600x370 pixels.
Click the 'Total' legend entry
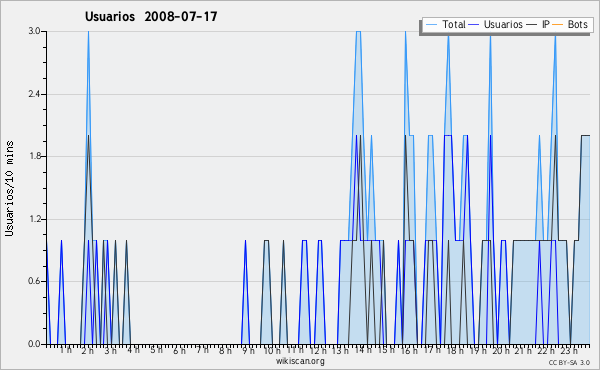click(446, 24)
